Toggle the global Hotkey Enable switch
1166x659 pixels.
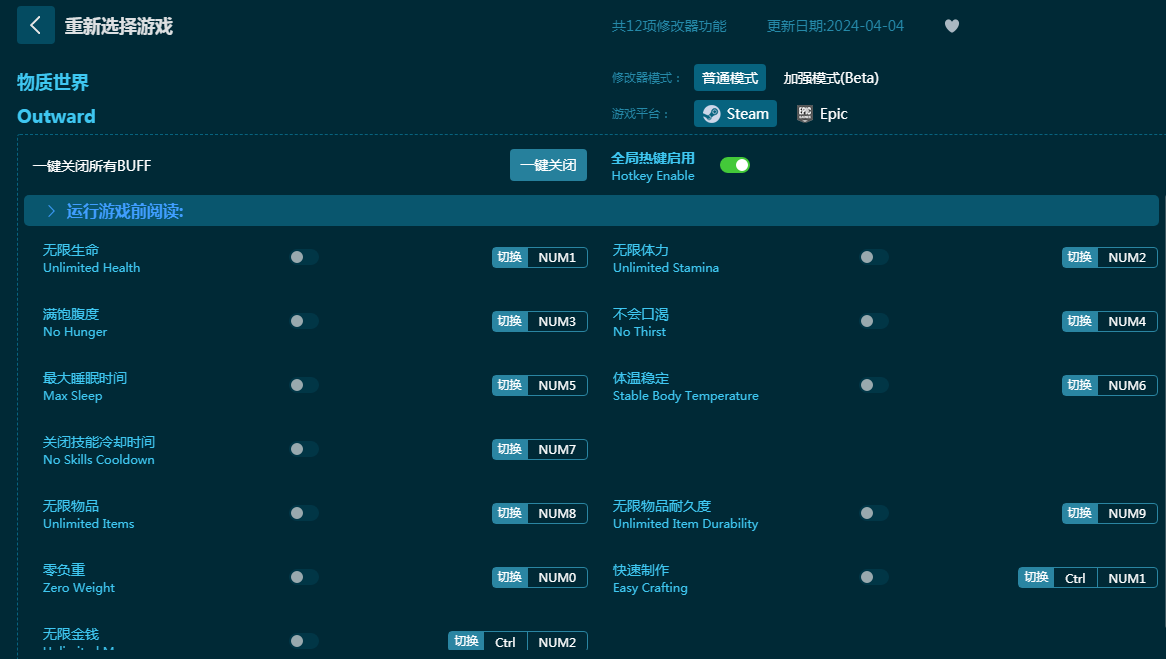point(735,165)
